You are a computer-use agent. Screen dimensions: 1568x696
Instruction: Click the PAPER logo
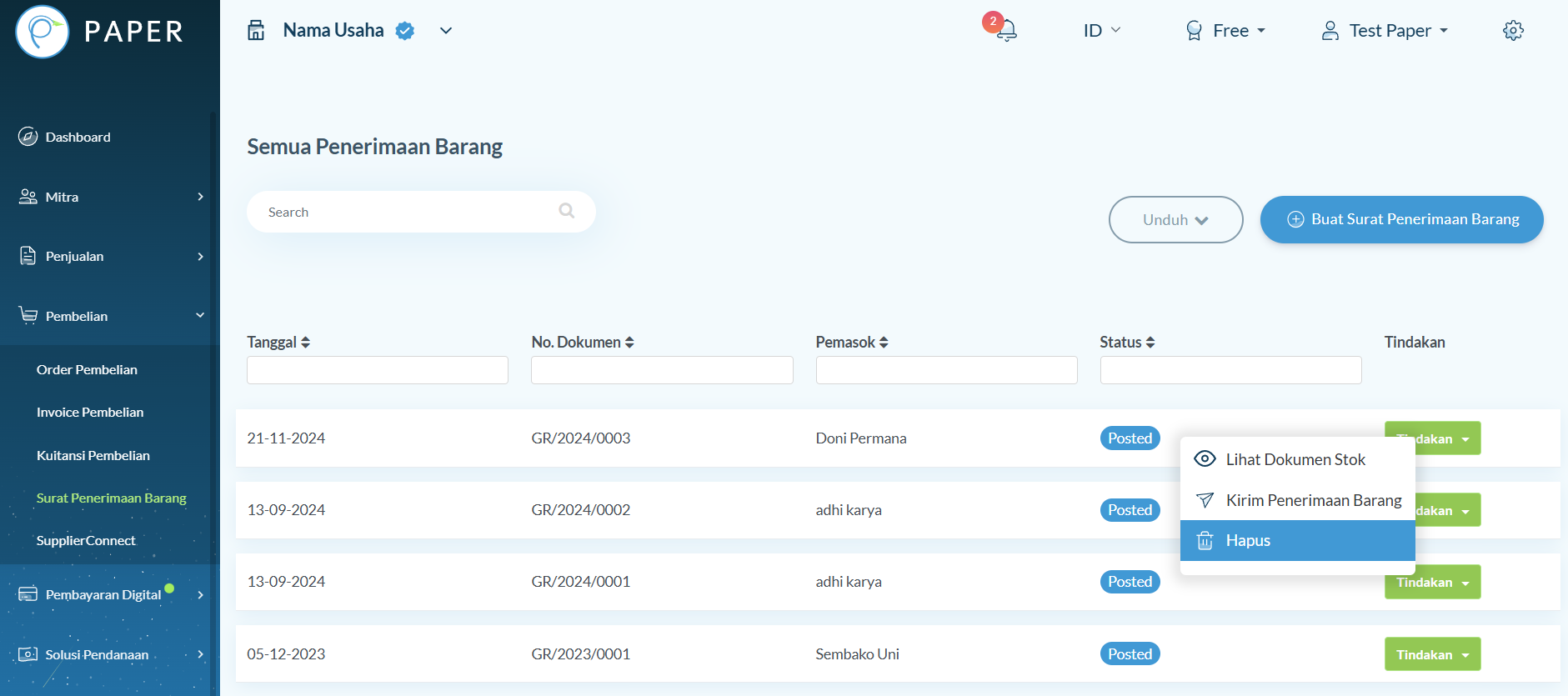click(x=98, y=32)
